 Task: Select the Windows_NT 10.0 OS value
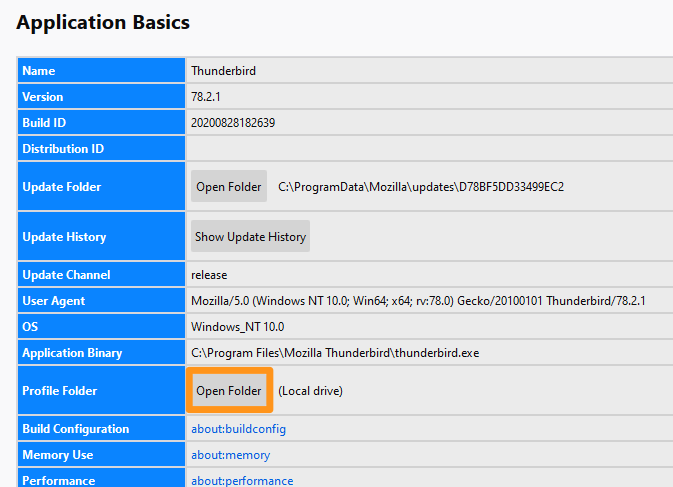pyautogui.click(x=237, y=327)
